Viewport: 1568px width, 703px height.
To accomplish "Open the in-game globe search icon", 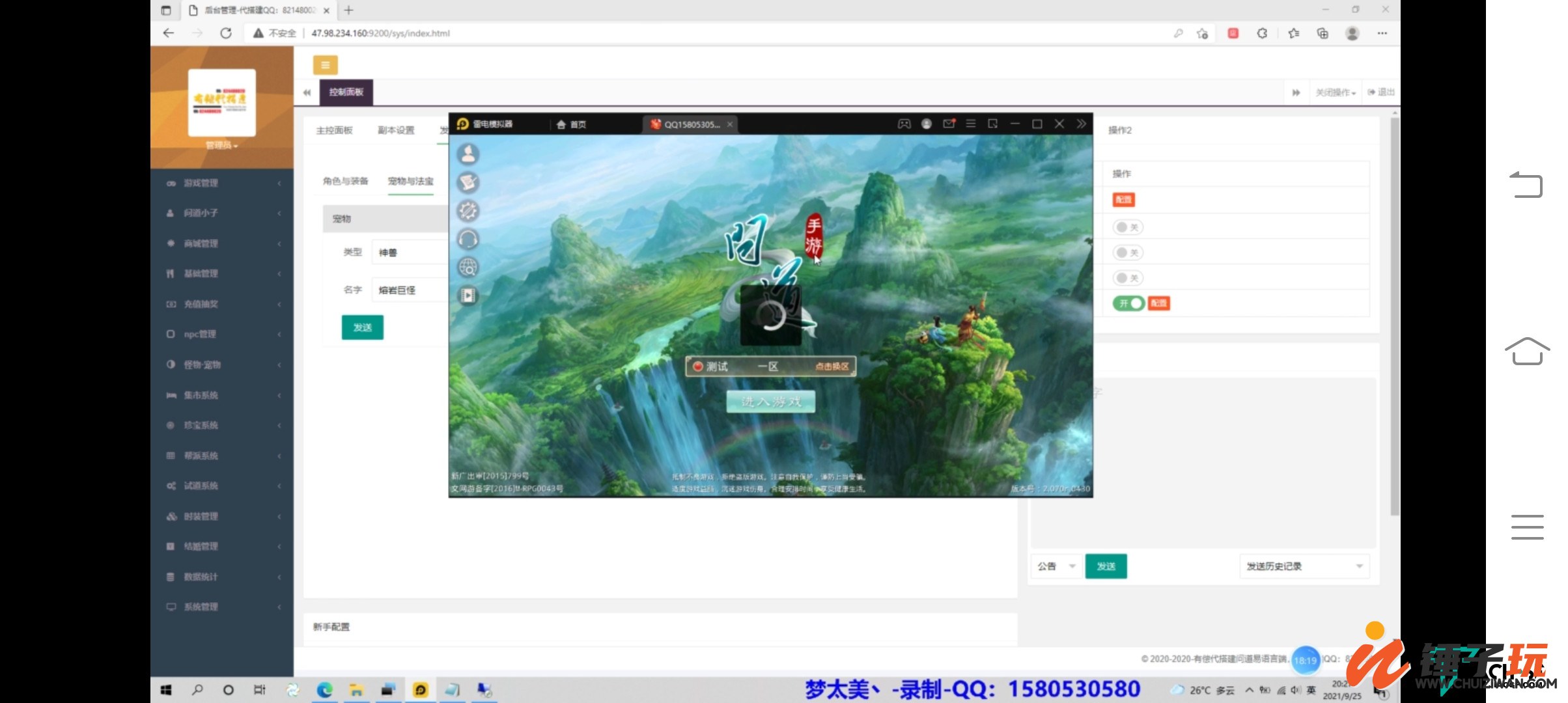I will click(x=468, y=268).
